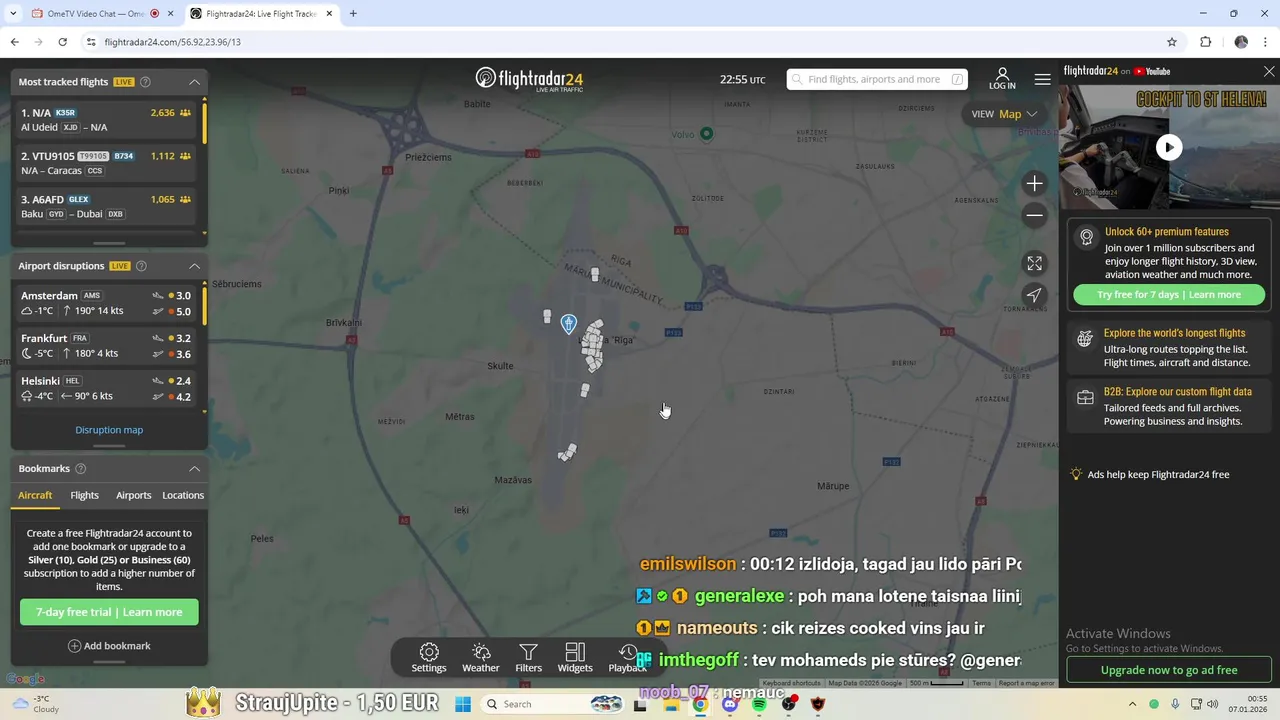Select the blue airport pin marker
The width and height of the screenshot is (1280, 720).
coord(568,323)
